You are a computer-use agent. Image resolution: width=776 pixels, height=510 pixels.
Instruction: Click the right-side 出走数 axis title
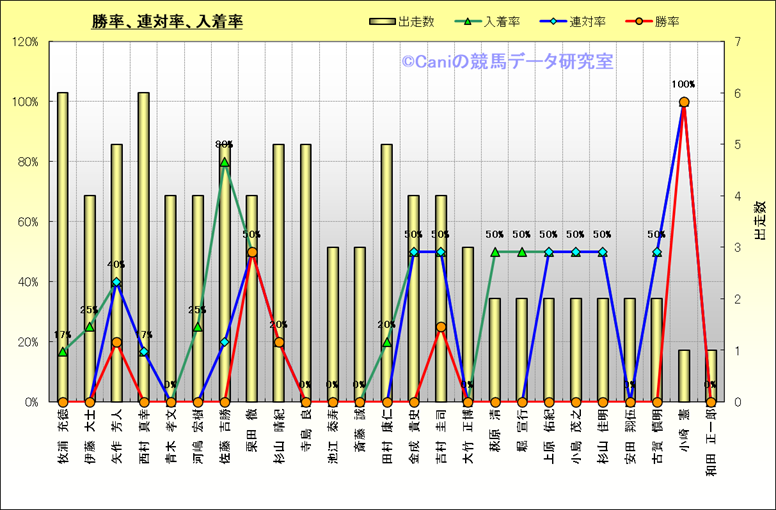(x=759, y=221)
